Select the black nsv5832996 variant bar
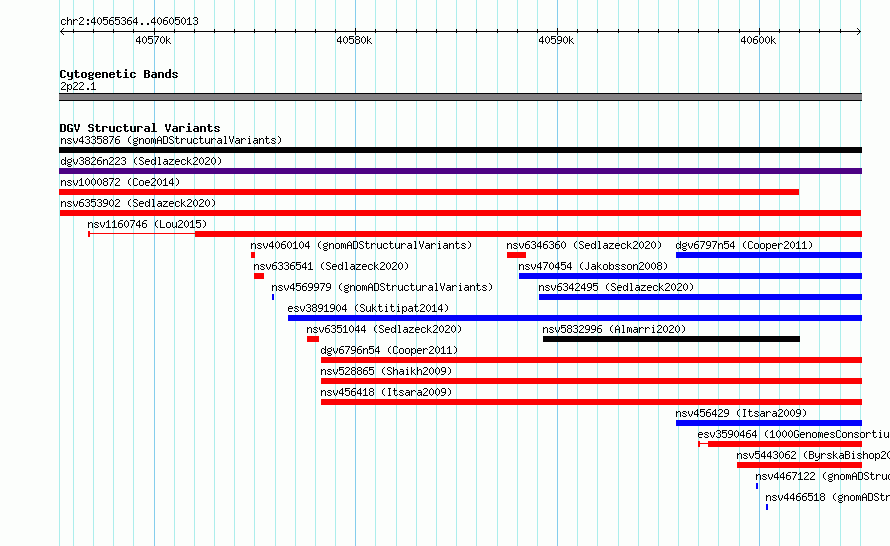This screenshot has width=890, height=546. pos(671,339)
